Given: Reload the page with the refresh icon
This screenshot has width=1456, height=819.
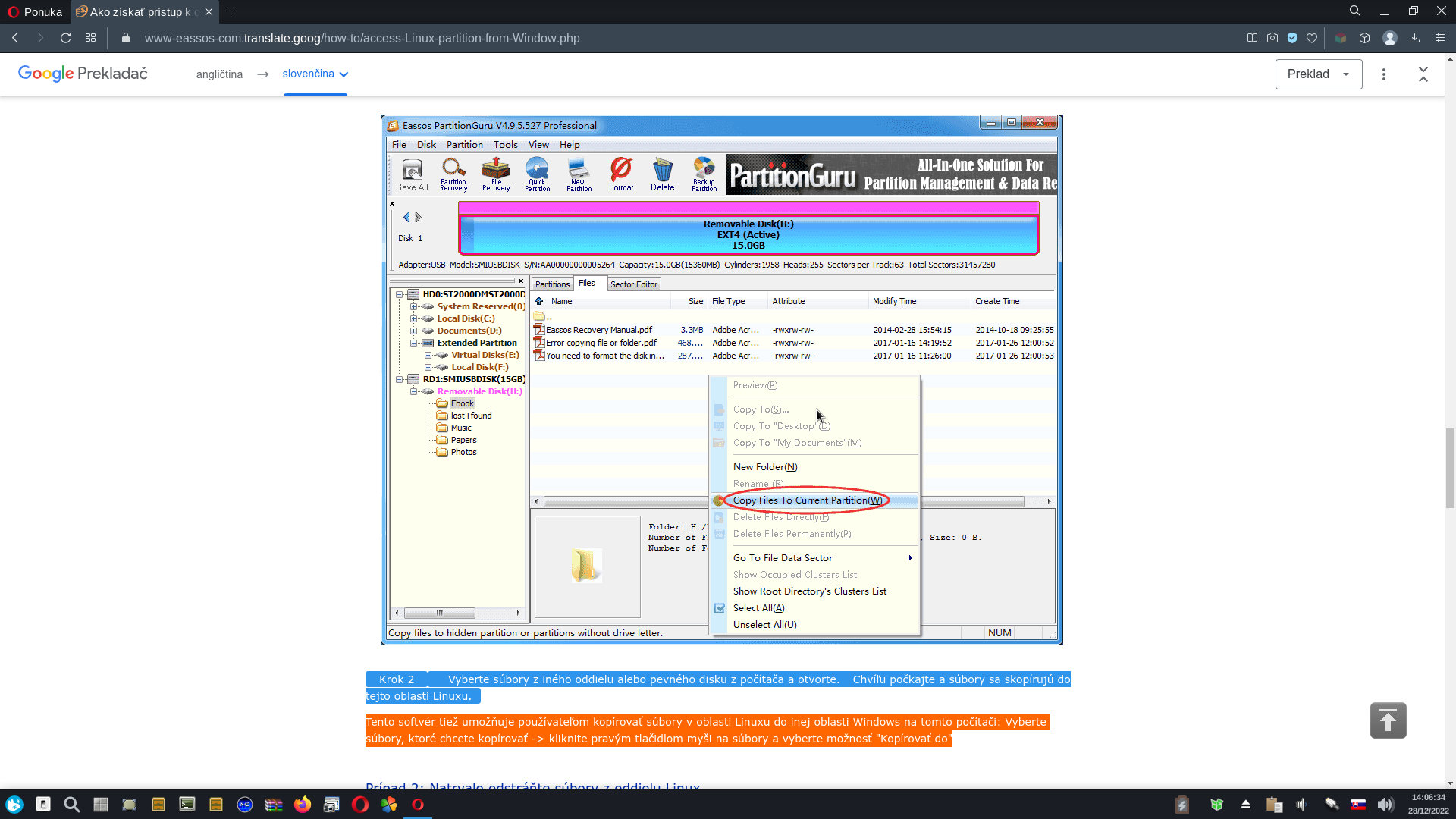Looking at the screenshot, I should pyautogui.click(x=65, y=38).
